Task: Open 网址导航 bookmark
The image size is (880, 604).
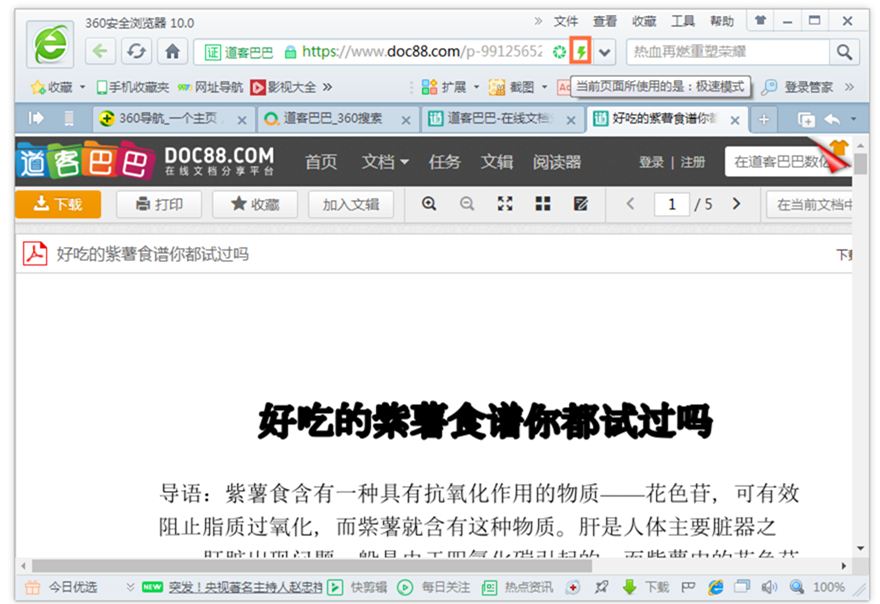Action: click(x=210, y=87)
